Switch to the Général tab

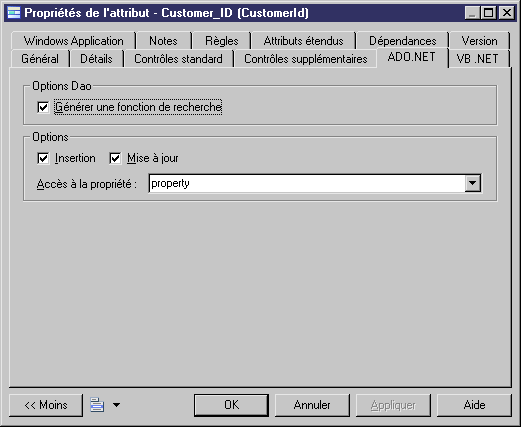[40, 59]
